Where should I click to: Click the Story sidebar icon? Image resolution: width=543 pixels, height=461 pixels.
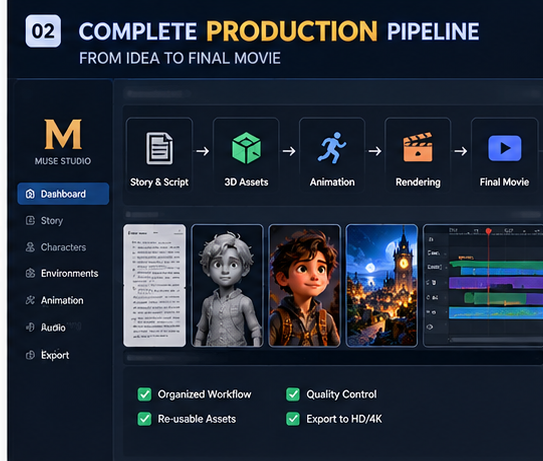(x=30, y=221)
